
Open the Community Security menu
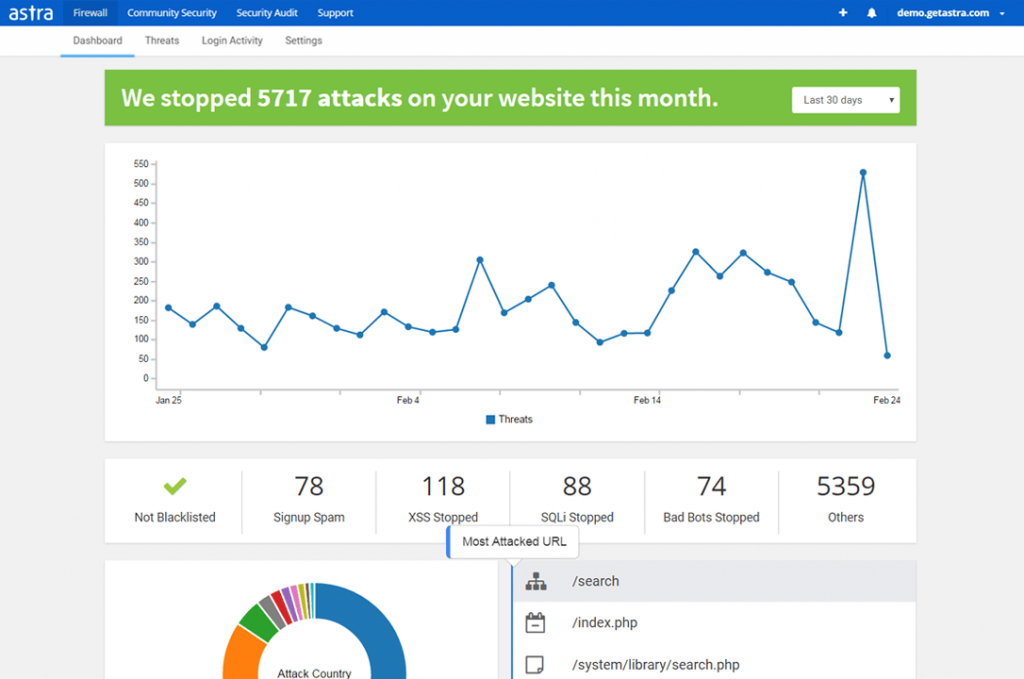[x=171, y=13]
